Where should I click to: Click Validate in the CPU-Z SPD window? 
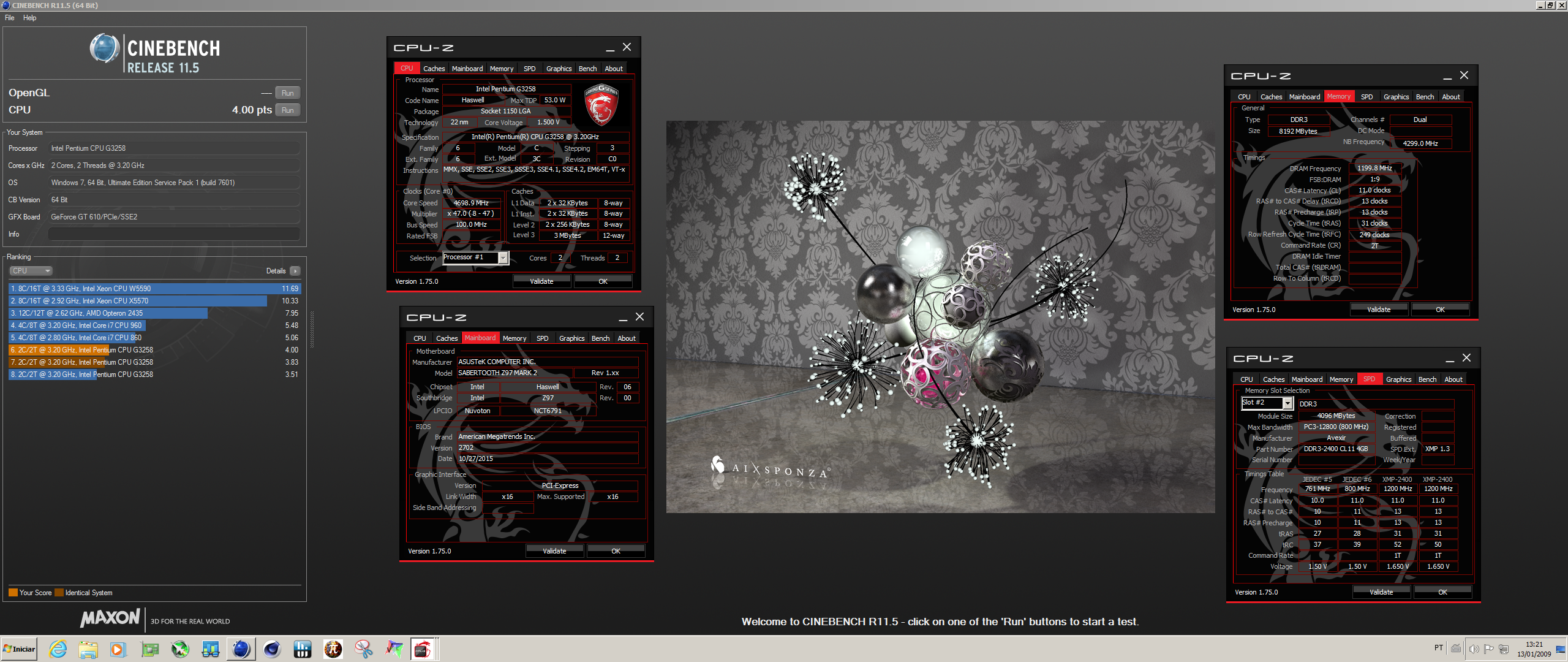[x=1381, y=592]
